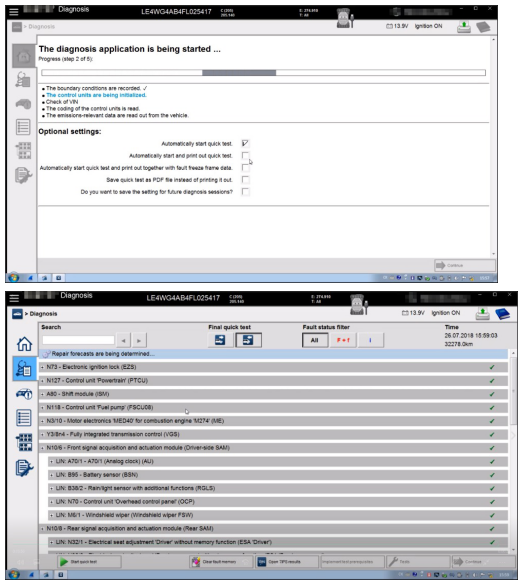Expand N73 Electronic ignition lock entry
Image resolution: width=524 pixels, height=585 pixels.
point(42,367)
